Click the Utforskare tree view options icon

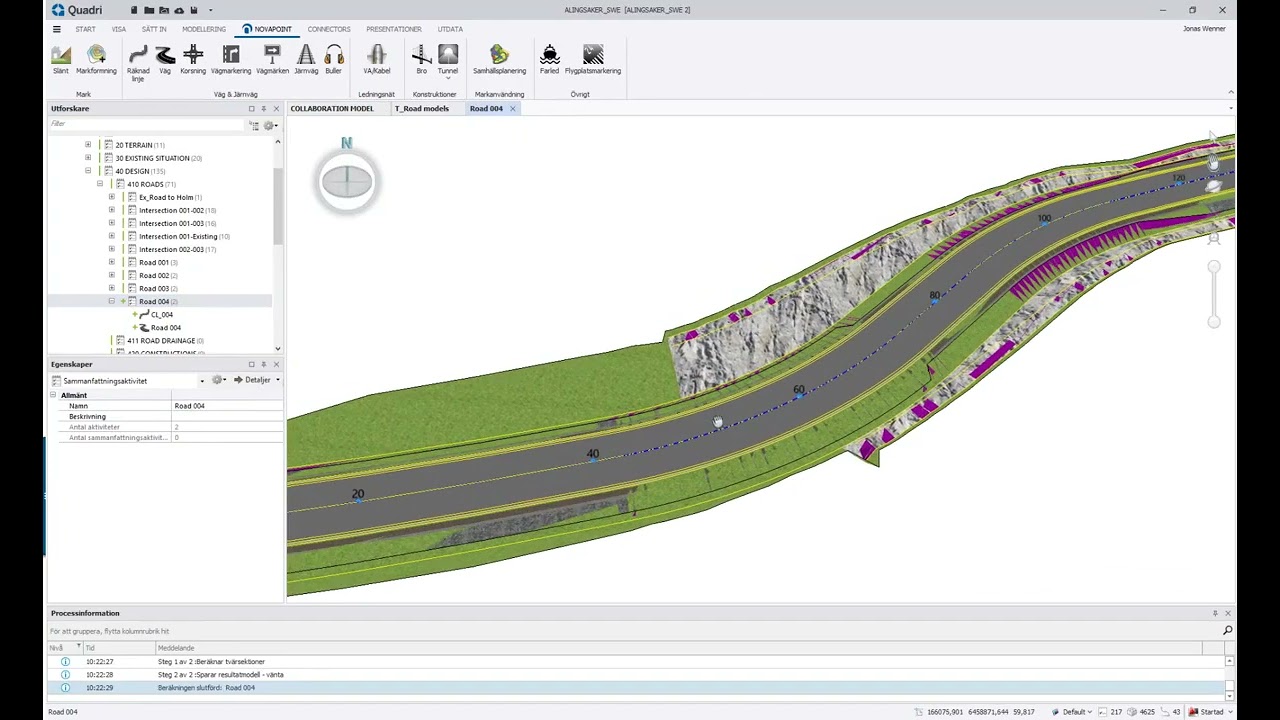254,125
